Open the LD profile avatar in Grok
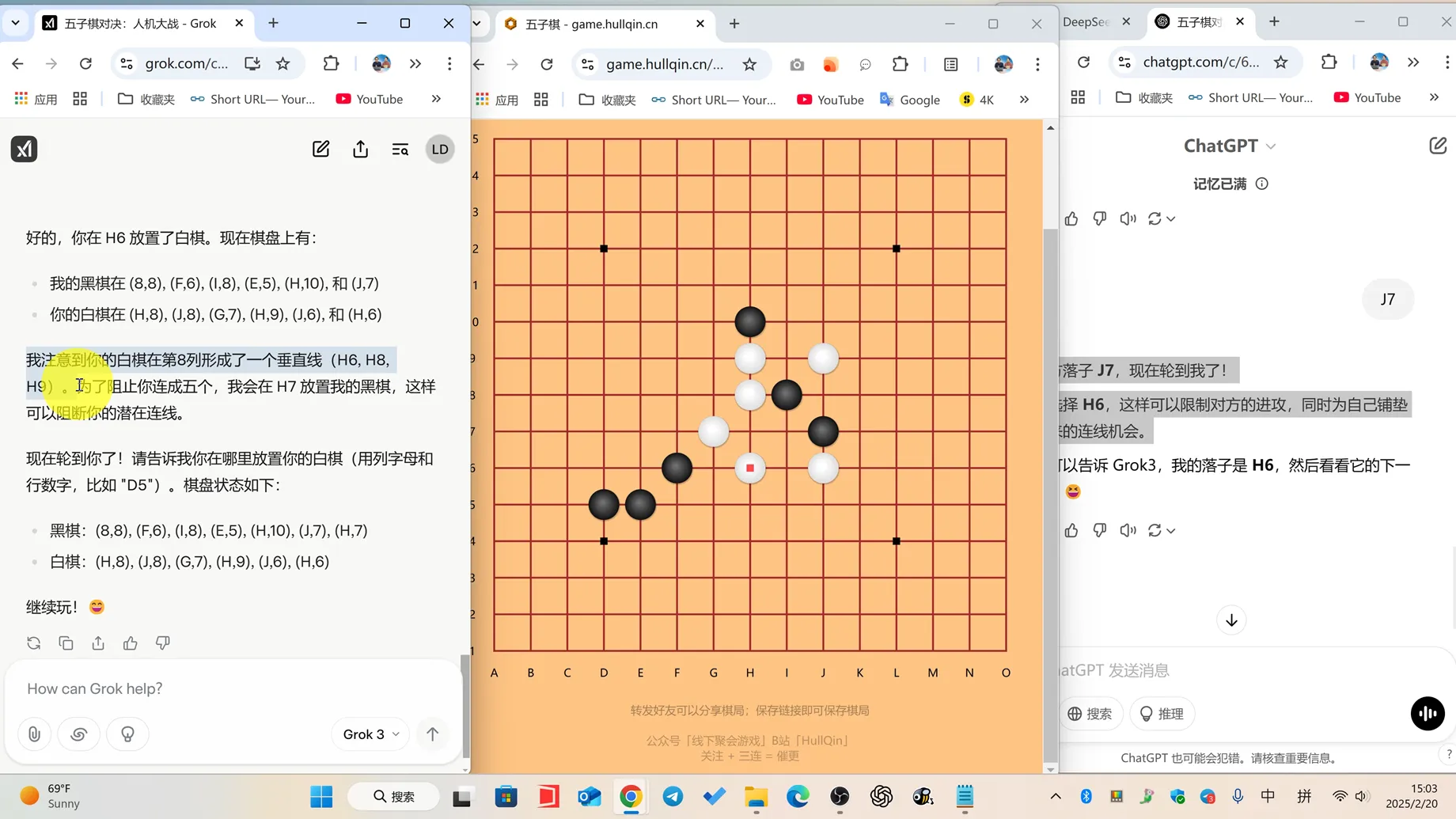This screenshot has width=1456, height=819. (x=440, y=149)
